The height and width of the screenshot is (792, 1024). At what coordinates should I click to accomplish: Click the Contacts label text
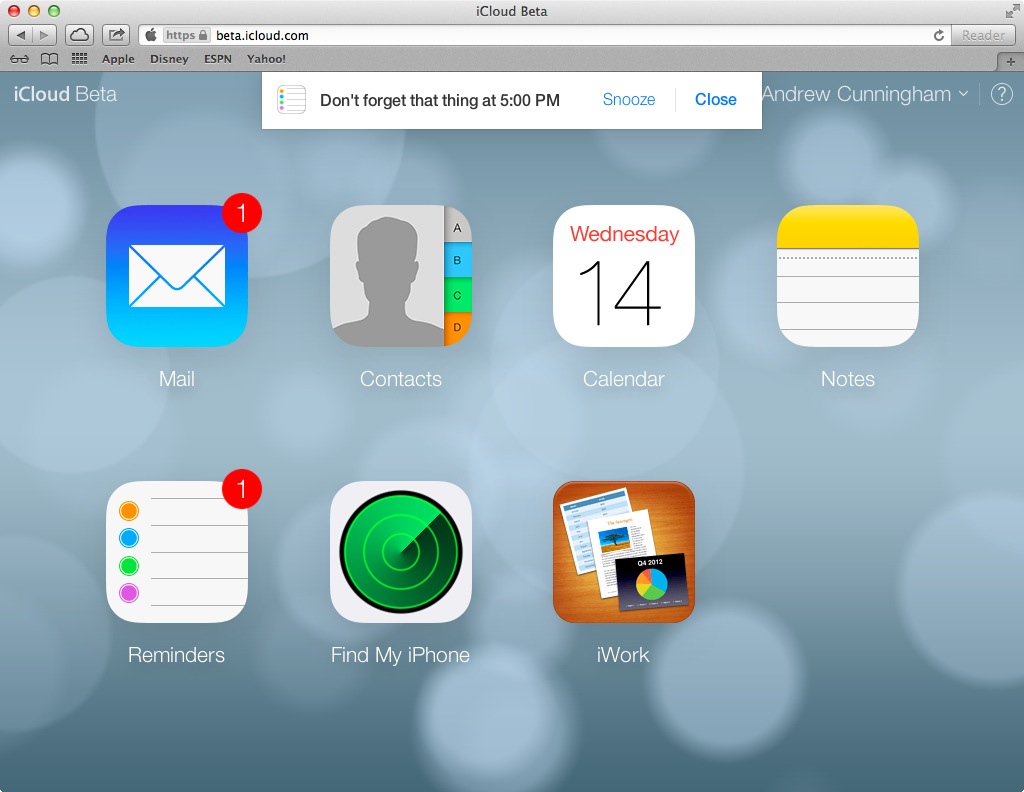401,379
